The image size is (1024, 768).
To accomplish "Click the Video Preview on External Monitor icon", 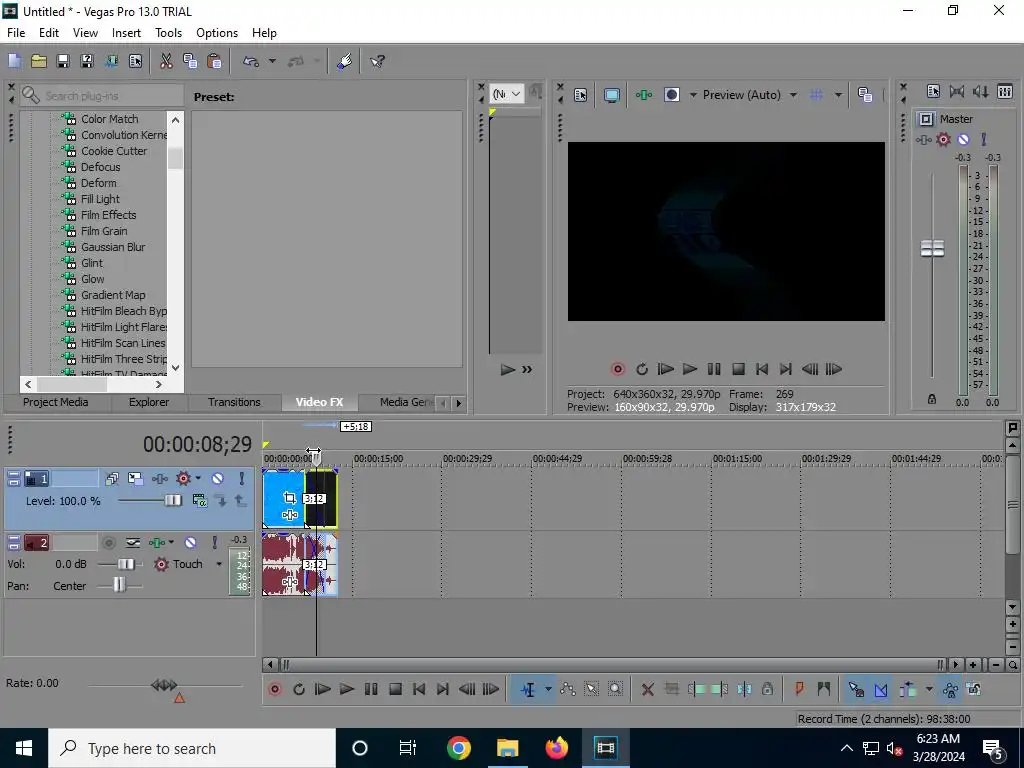I will tap(611, 95).
